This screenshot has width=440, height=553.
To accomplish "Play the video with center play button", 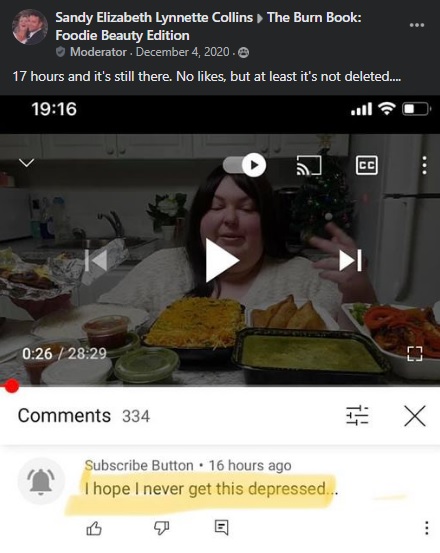I will [222, 260].
